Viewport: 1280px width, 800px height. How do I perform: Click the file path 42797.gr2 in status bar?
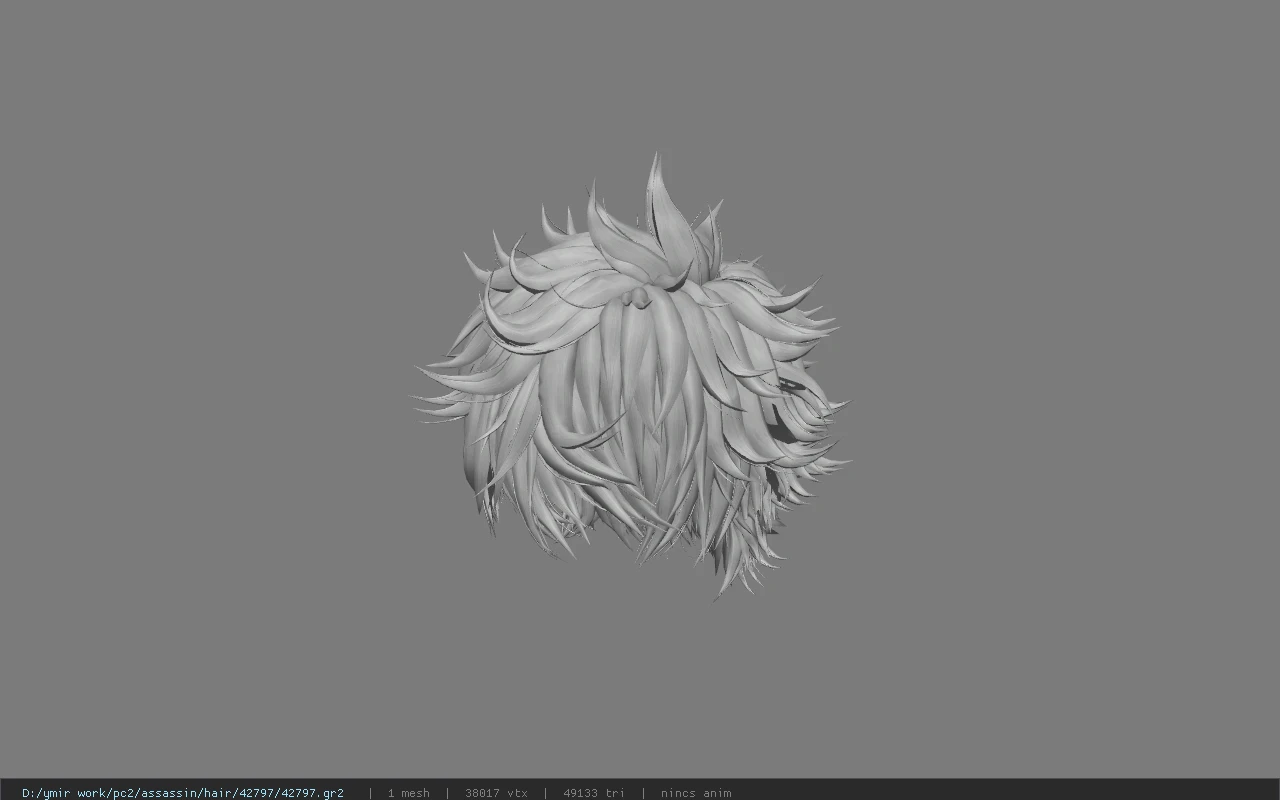pyautogui.click(x=183, y=793)
